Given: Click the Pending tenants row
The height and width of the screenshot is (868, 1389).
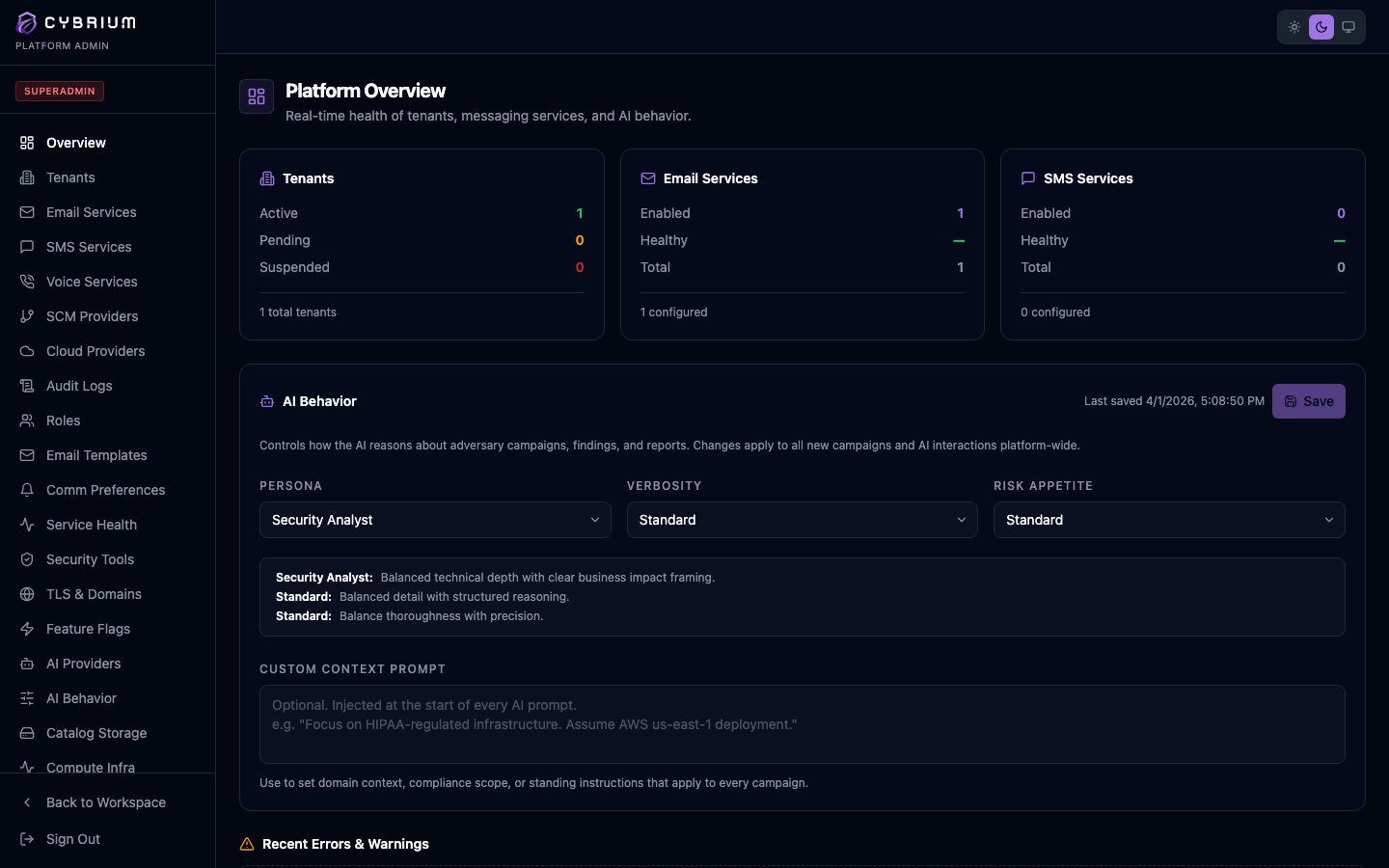Looking at the screenshot, I should [x=422, y=240].
